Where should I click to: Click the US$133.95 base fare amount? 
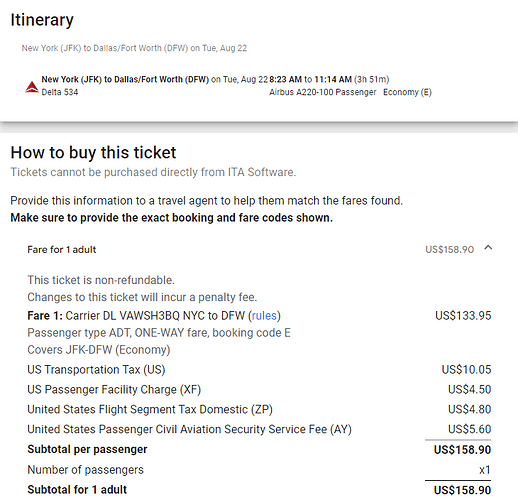pos(463,315)
